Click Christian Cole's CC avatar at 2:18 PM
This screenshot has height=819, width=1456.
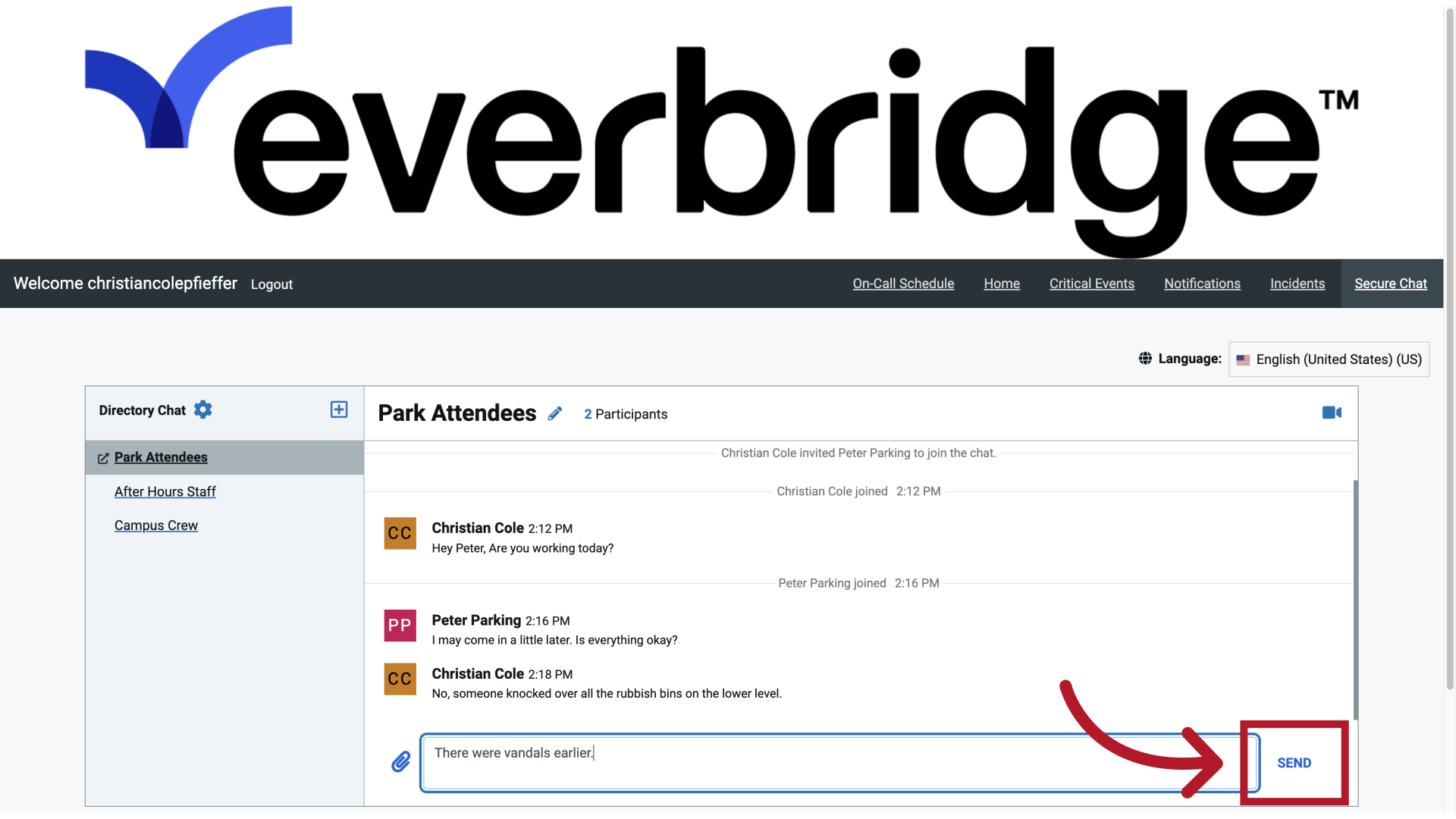[x=400, y=679]
